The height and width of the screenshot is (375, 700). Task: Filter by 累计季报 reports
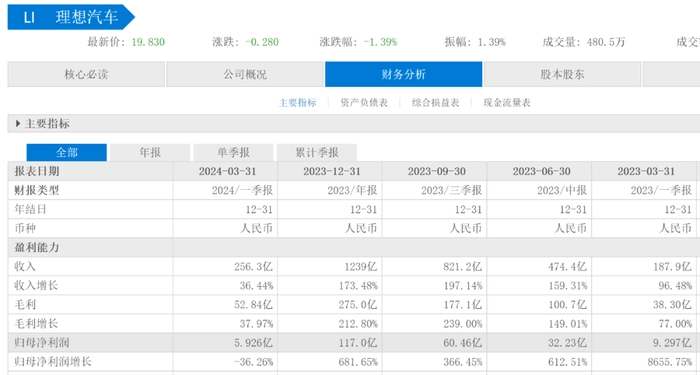point(317,153)
